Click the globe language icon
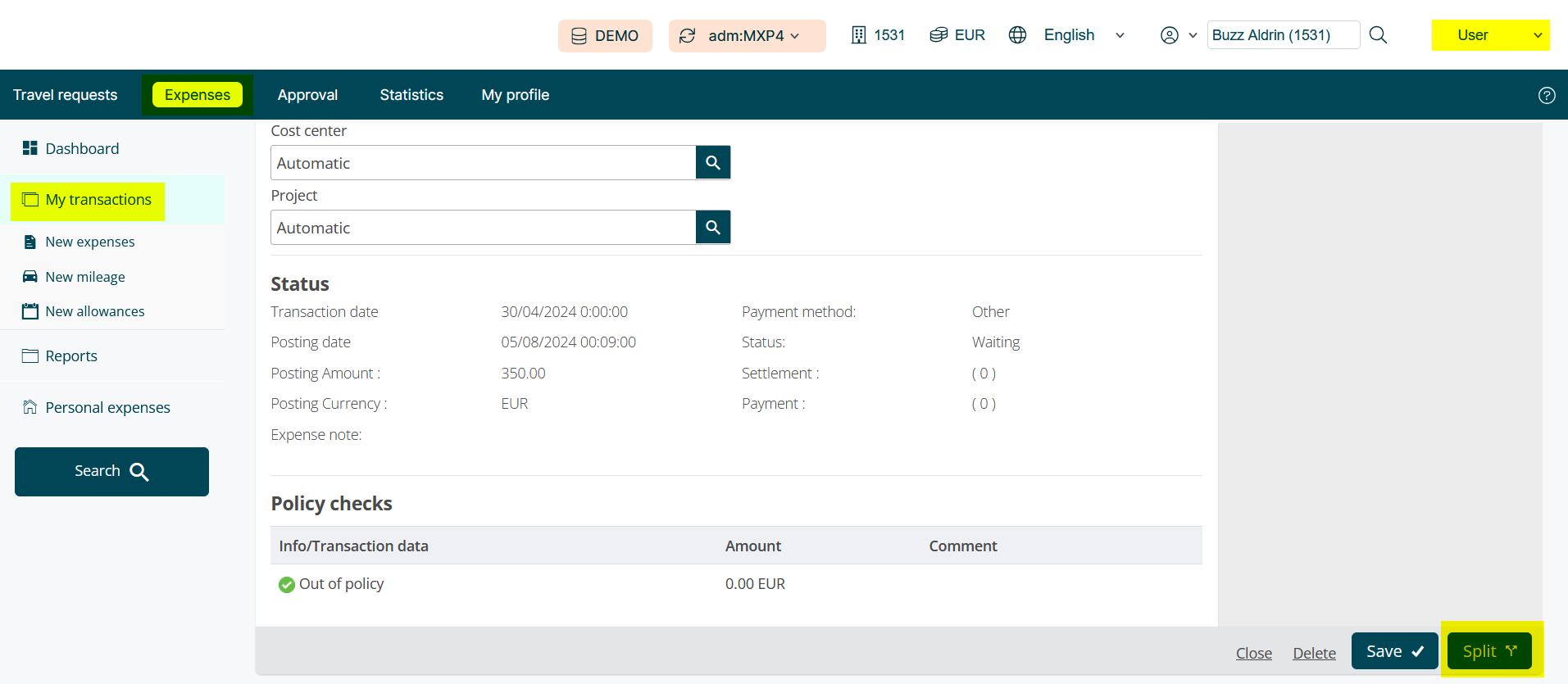The width and height of the screenshot is (1568, 684). pyautogui.click(x=1017, y=35)
